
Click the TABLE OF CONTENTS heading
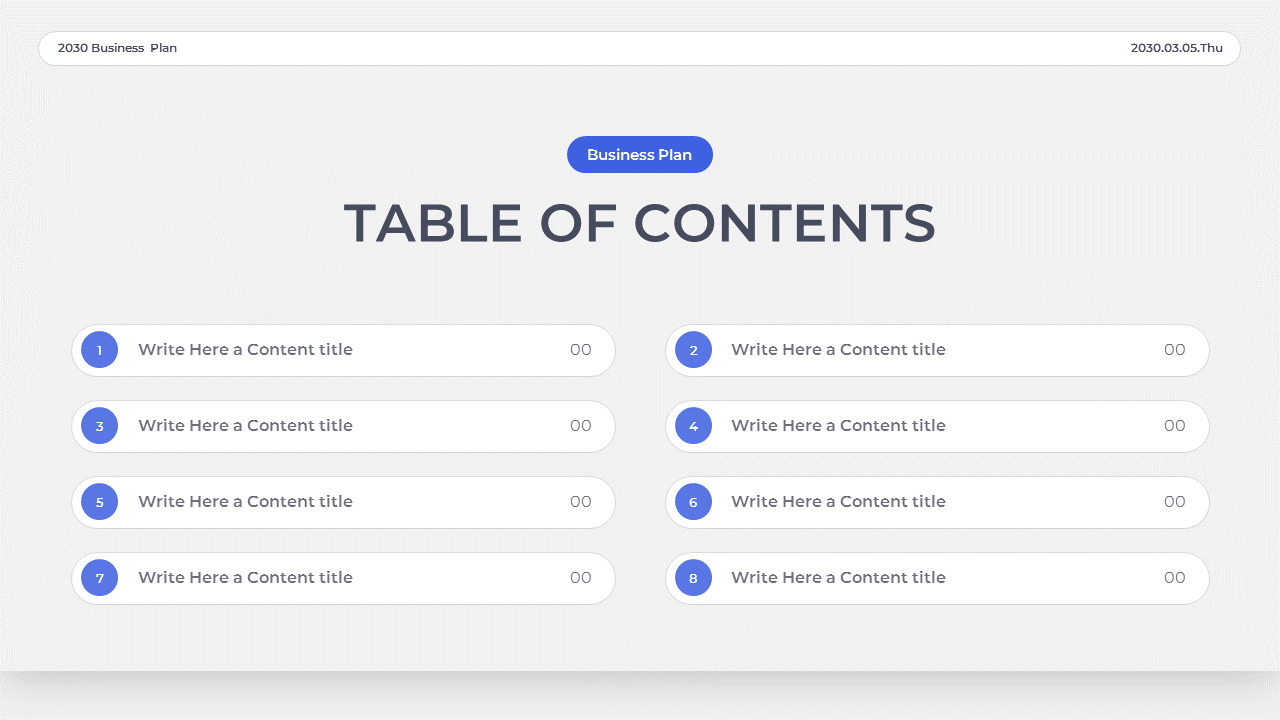[640, 223]
